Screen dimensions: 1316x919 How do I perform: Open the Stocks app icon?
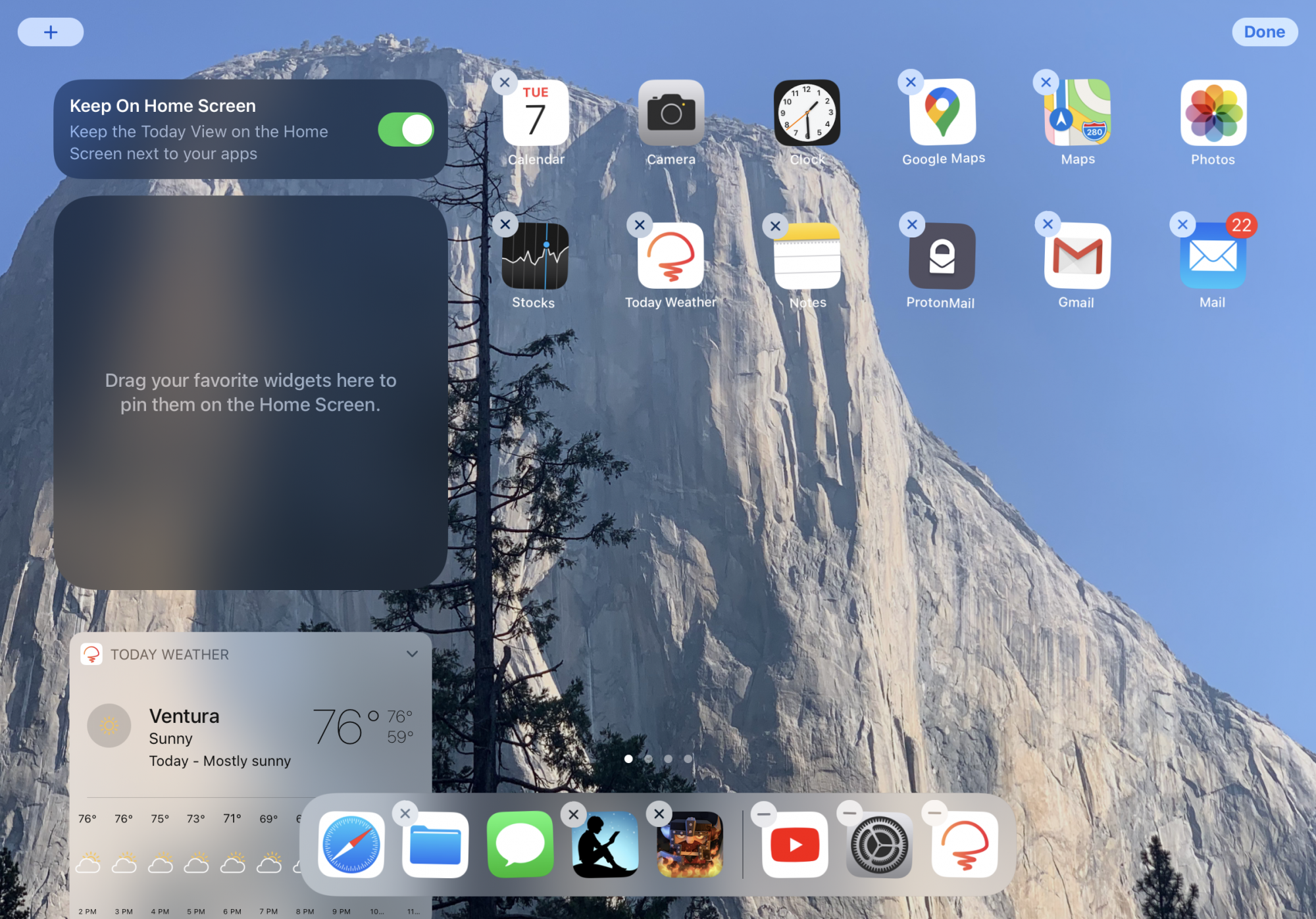(534, 256)
